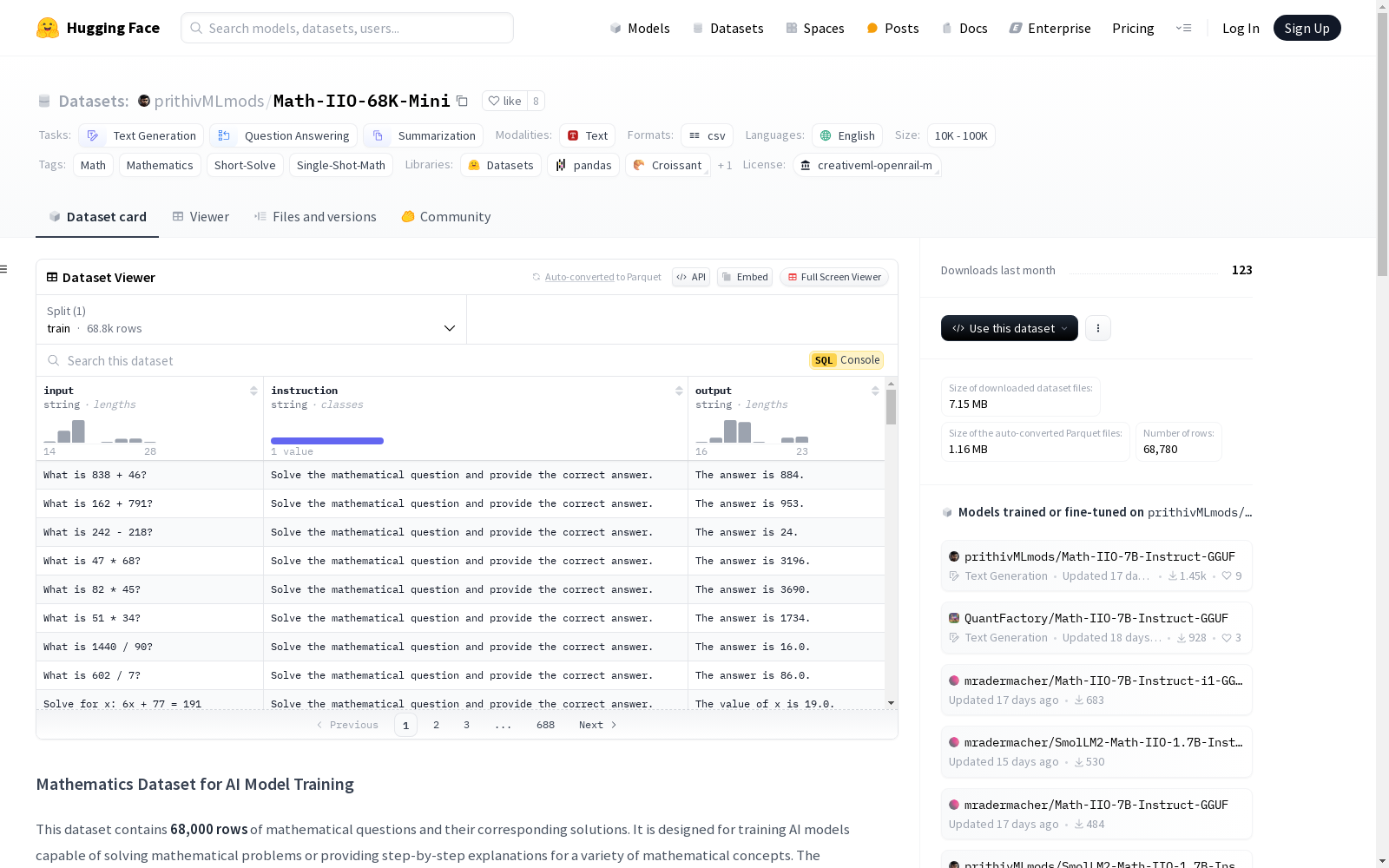Screen dimensions: 1389x868
Task: Click Next page in dataset viewer
Action: [x=598, y=725]
